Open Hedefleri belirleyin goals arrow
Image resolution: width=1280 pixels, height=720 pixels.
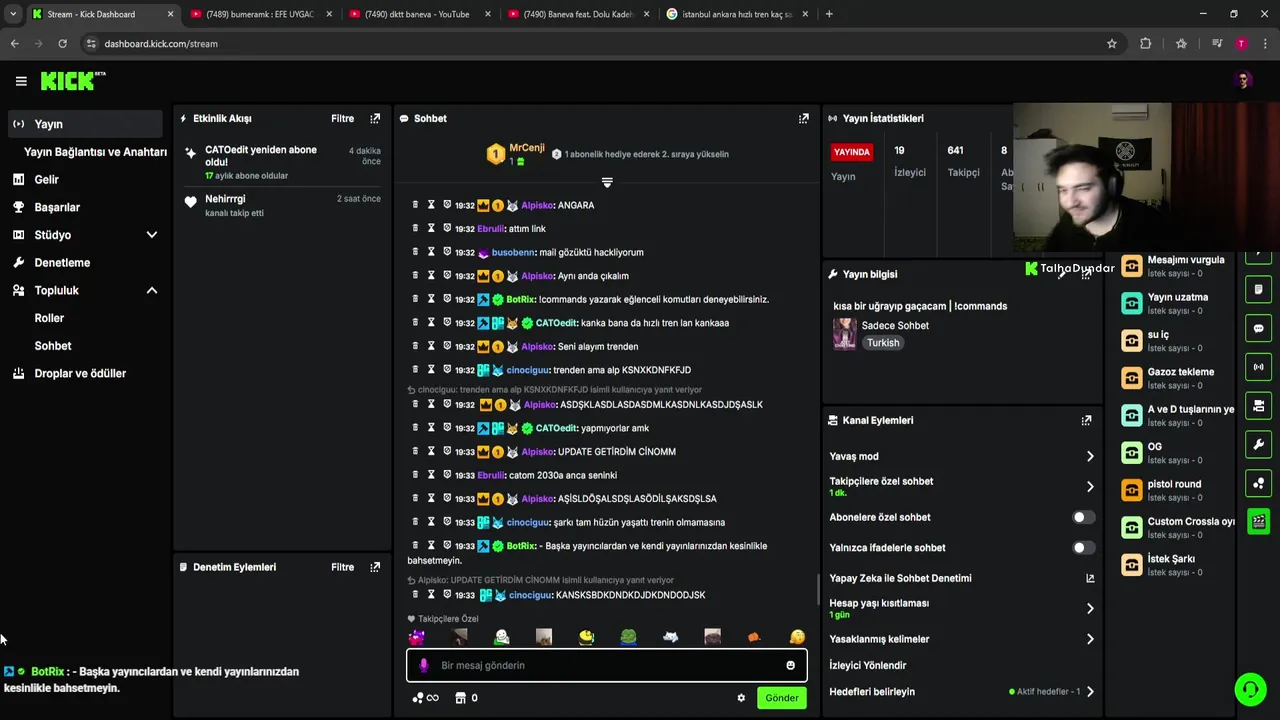click(x=1090, y=692)
